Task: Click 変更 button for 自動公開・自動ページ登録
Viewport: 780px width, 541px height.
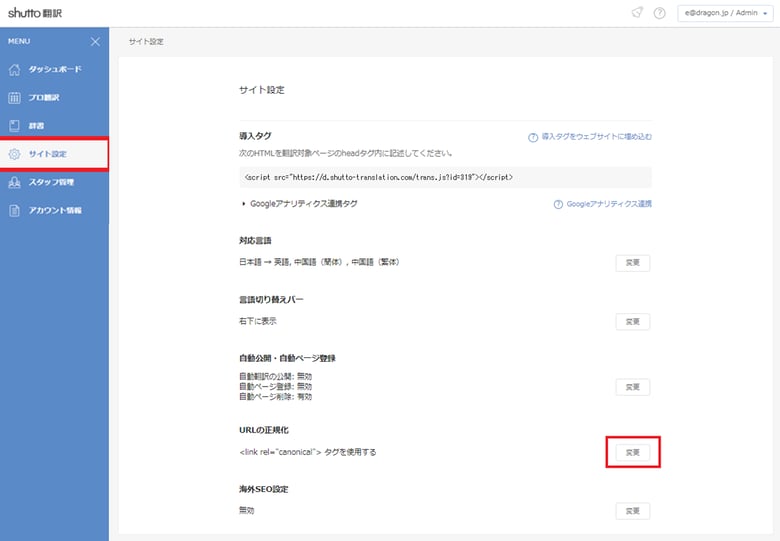Action: tap(633, 387)
